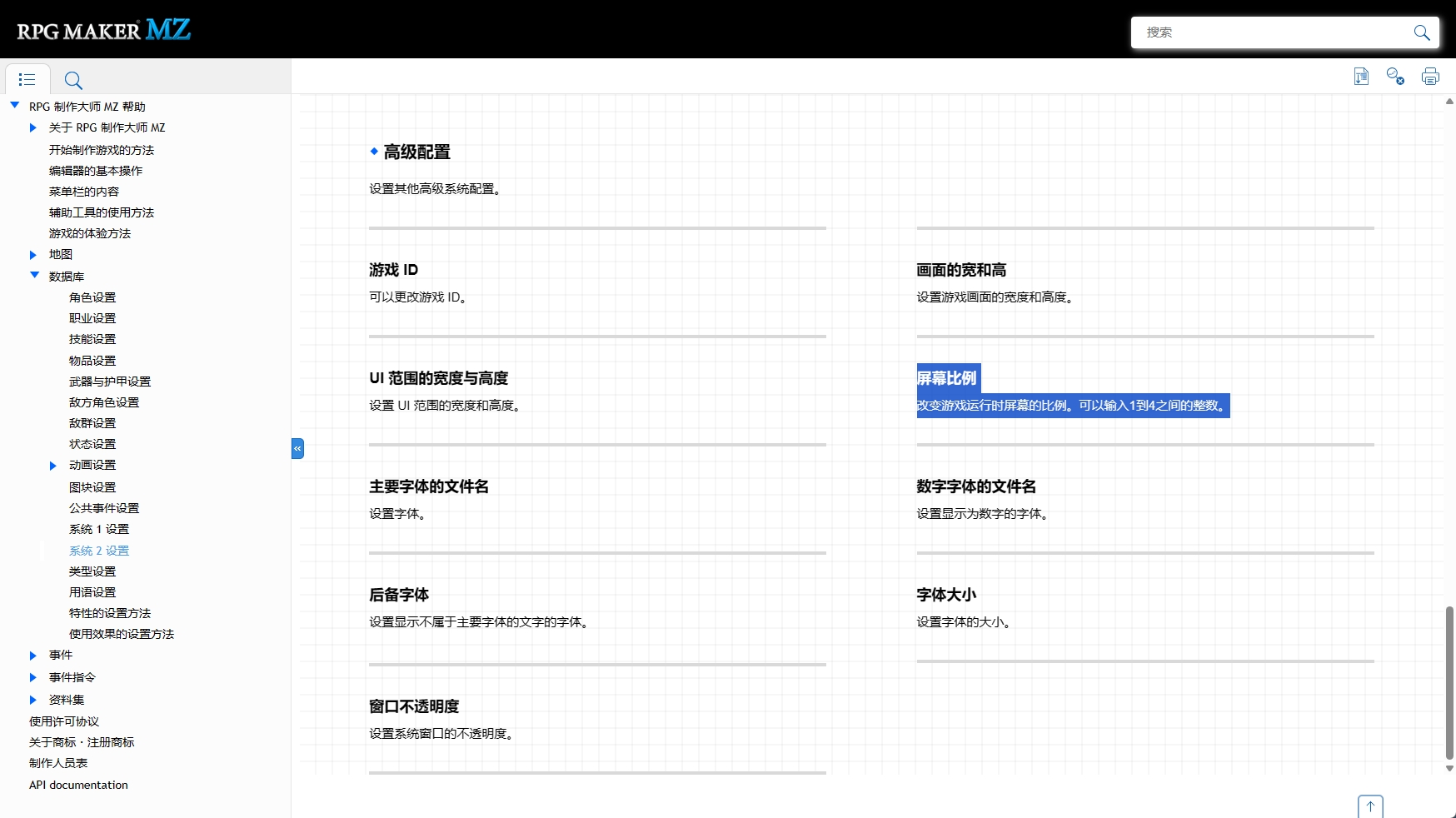1456x818 pixels.
Task: Open 敌群设置 page
Action: [x=92, y=423]
